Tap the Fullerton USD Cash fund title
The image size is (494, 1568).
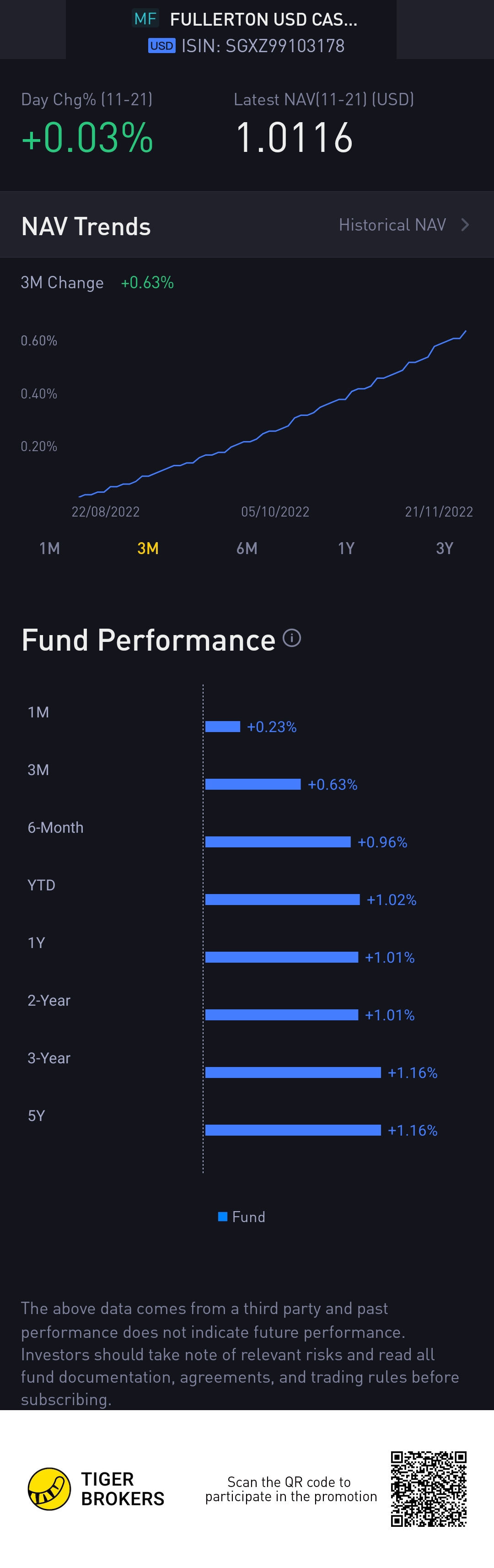pyautogui.click(x=263, y=20)
